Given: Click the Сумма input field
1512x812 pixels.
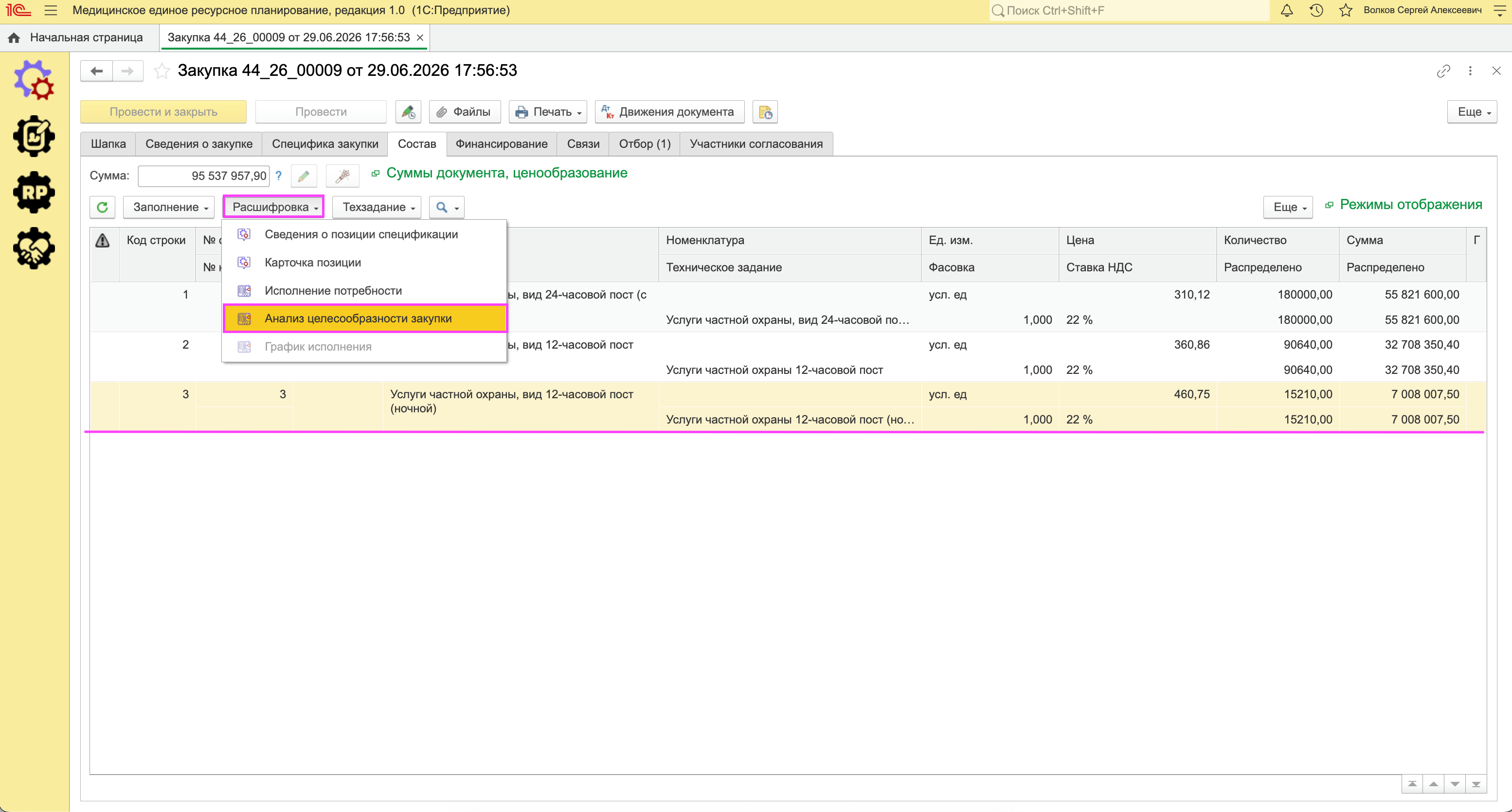Looking at the screenshot, I should tap(204, 176).
